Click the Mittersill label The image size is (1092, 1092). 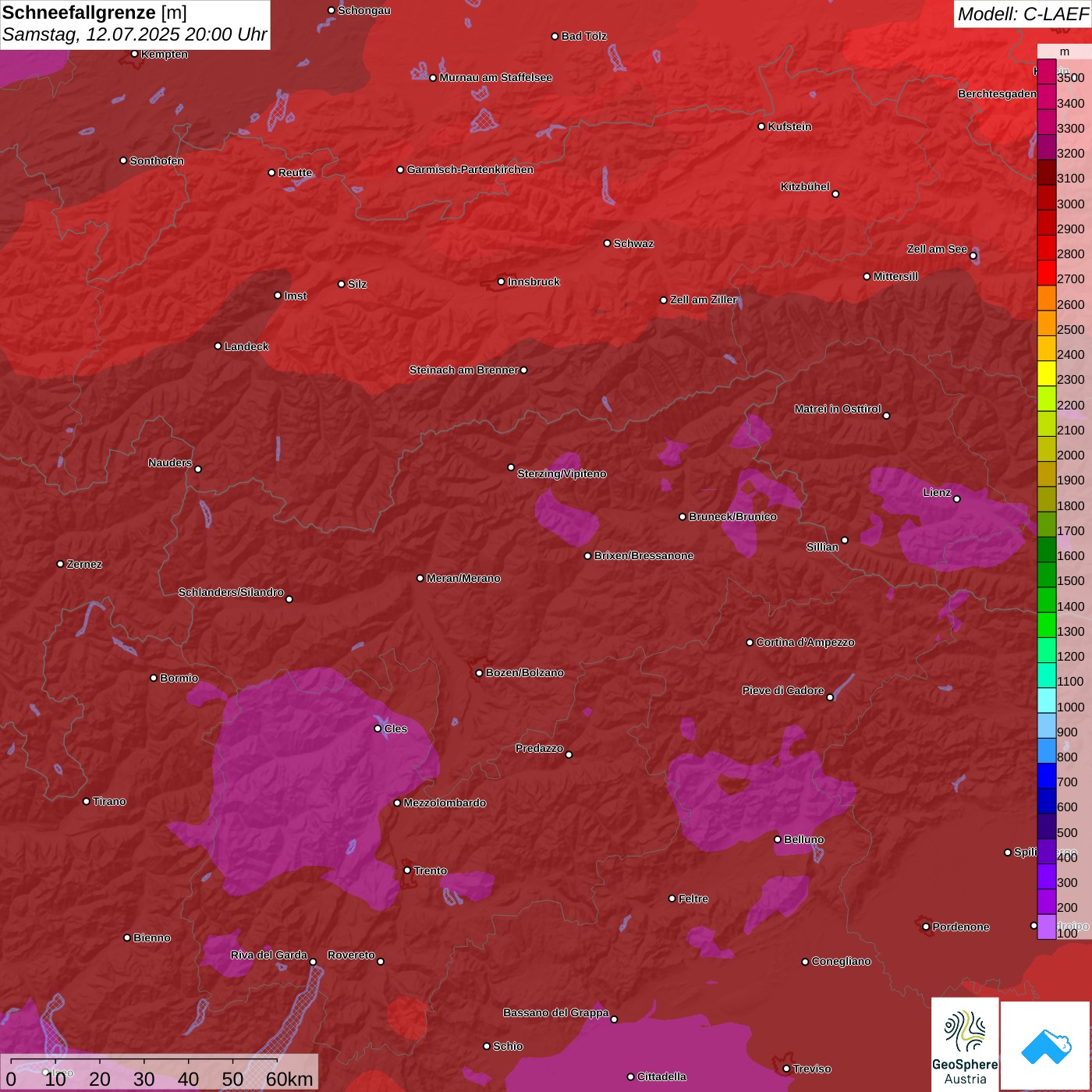pyautogui.click(x=895, y=276)
